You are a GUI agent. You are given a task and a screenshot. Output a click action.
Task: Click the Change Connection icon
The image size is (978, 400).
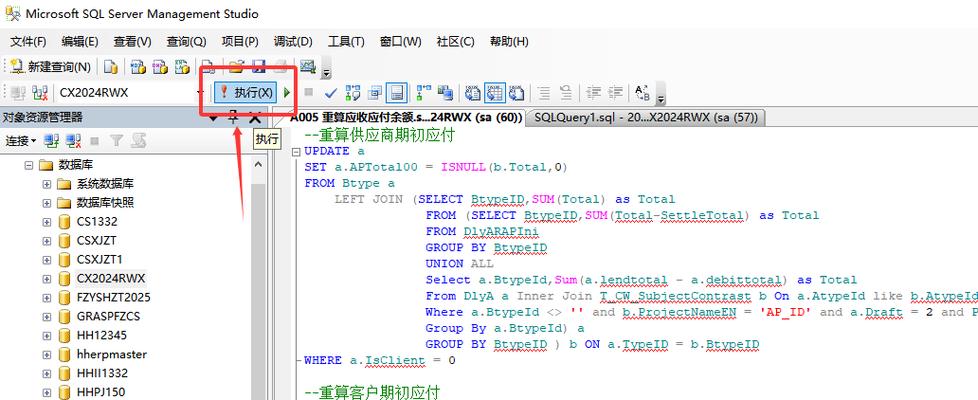click(40, 93)
